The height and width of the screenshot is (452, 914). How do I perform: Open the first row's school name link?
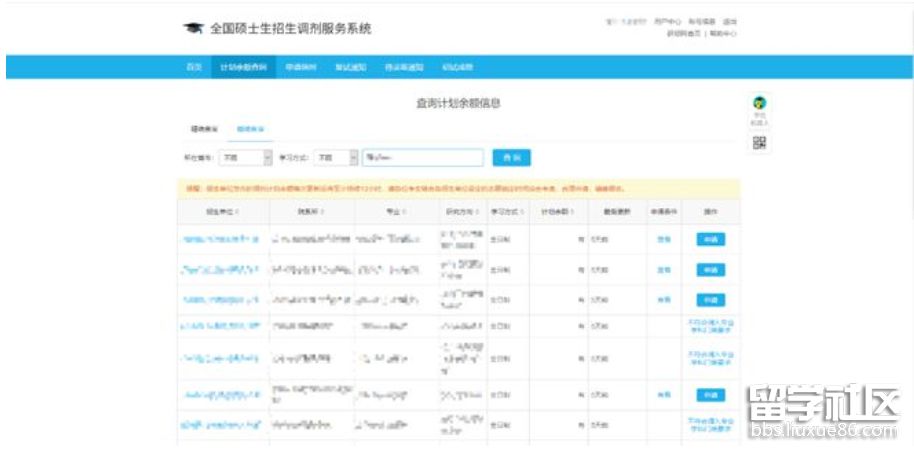(x=221, y=239)
